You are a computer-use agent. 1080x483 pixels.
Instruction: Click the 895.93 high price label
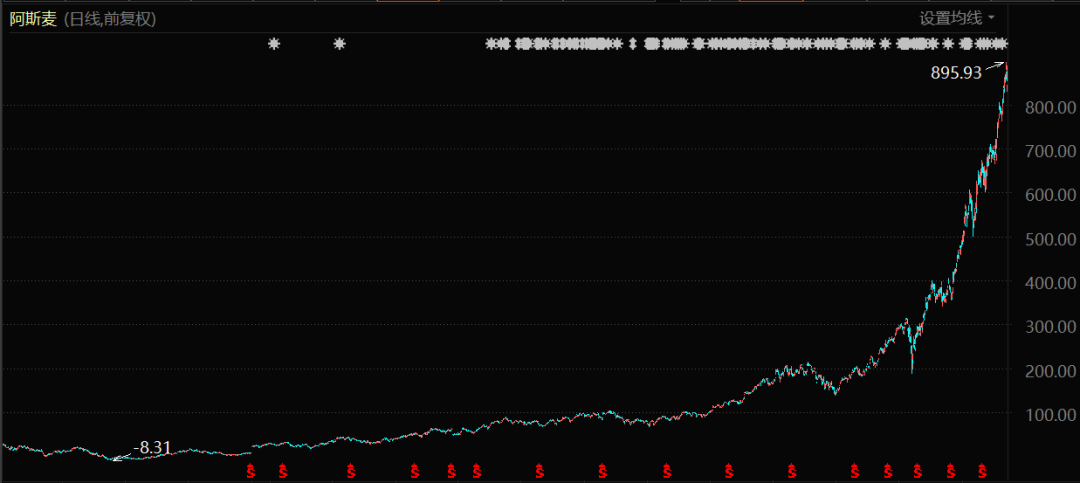(955, 73)
